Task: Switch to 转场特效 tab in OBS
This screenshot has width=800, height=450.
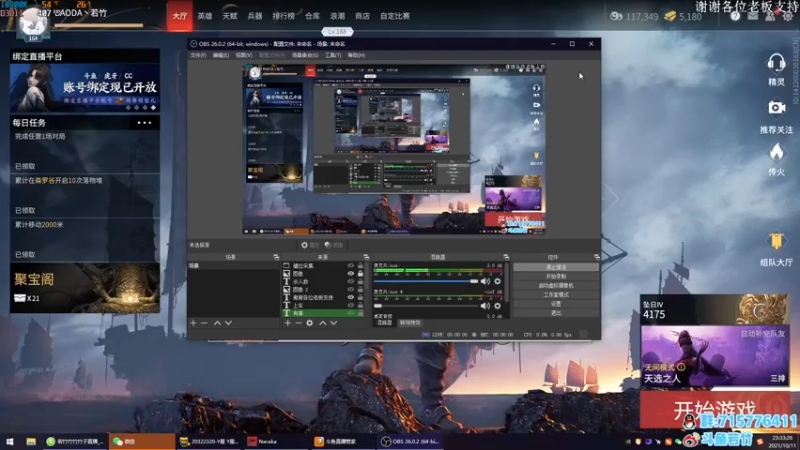Action: point(410,323)
